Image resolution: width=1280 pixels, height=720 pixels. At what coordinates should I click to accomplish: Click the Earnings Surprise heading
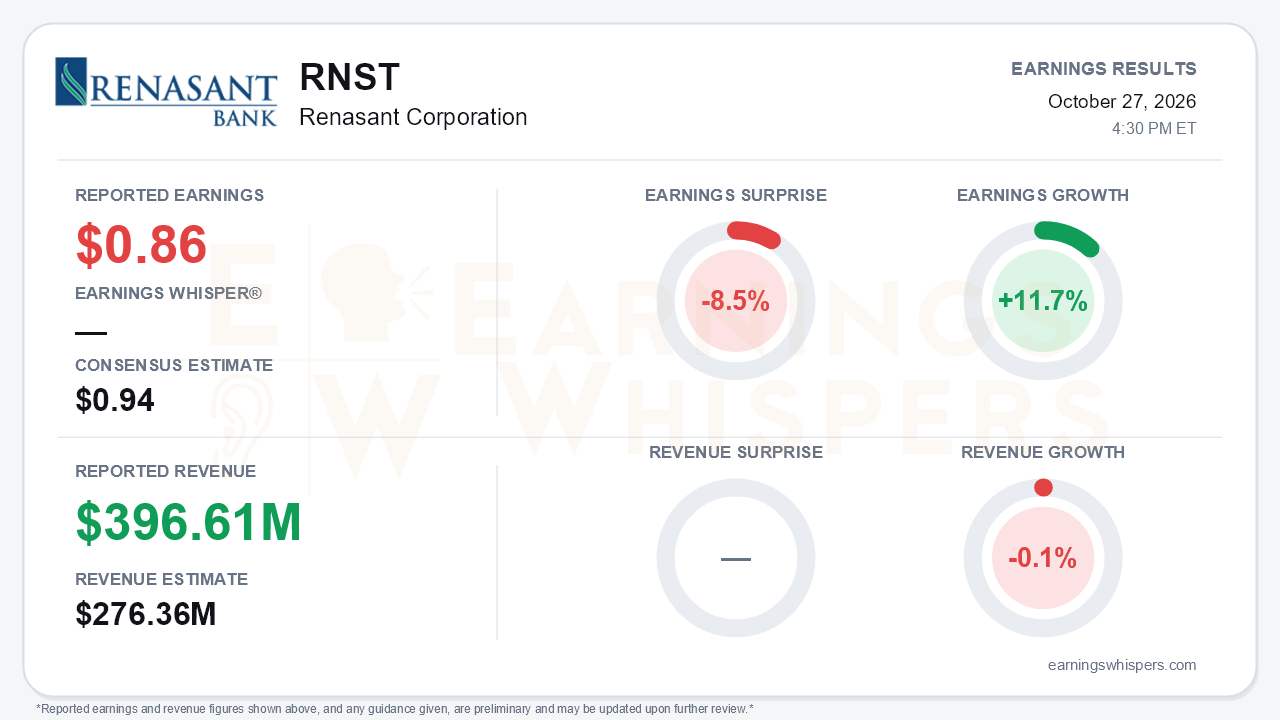coord(736,195)
